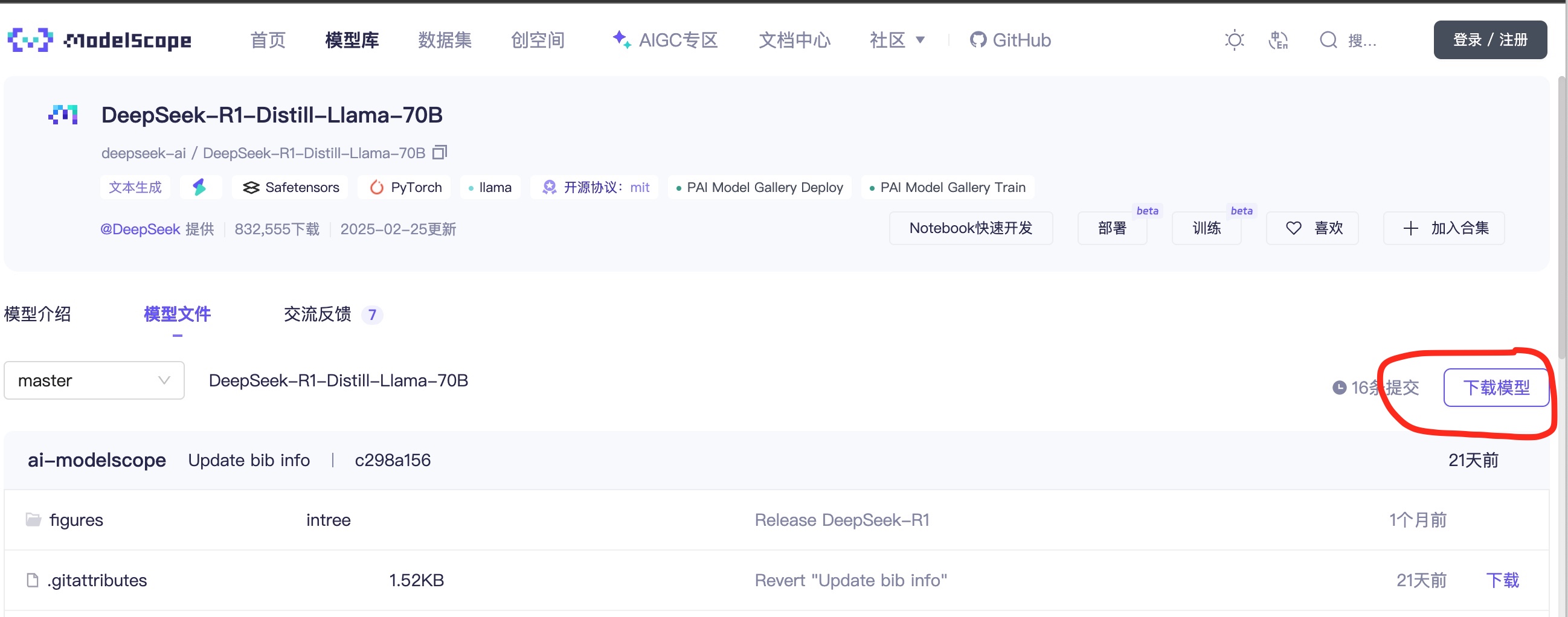1568x617 pixels.
Task: Click the 1.52KB file size
Action: (x=416, y=580)
